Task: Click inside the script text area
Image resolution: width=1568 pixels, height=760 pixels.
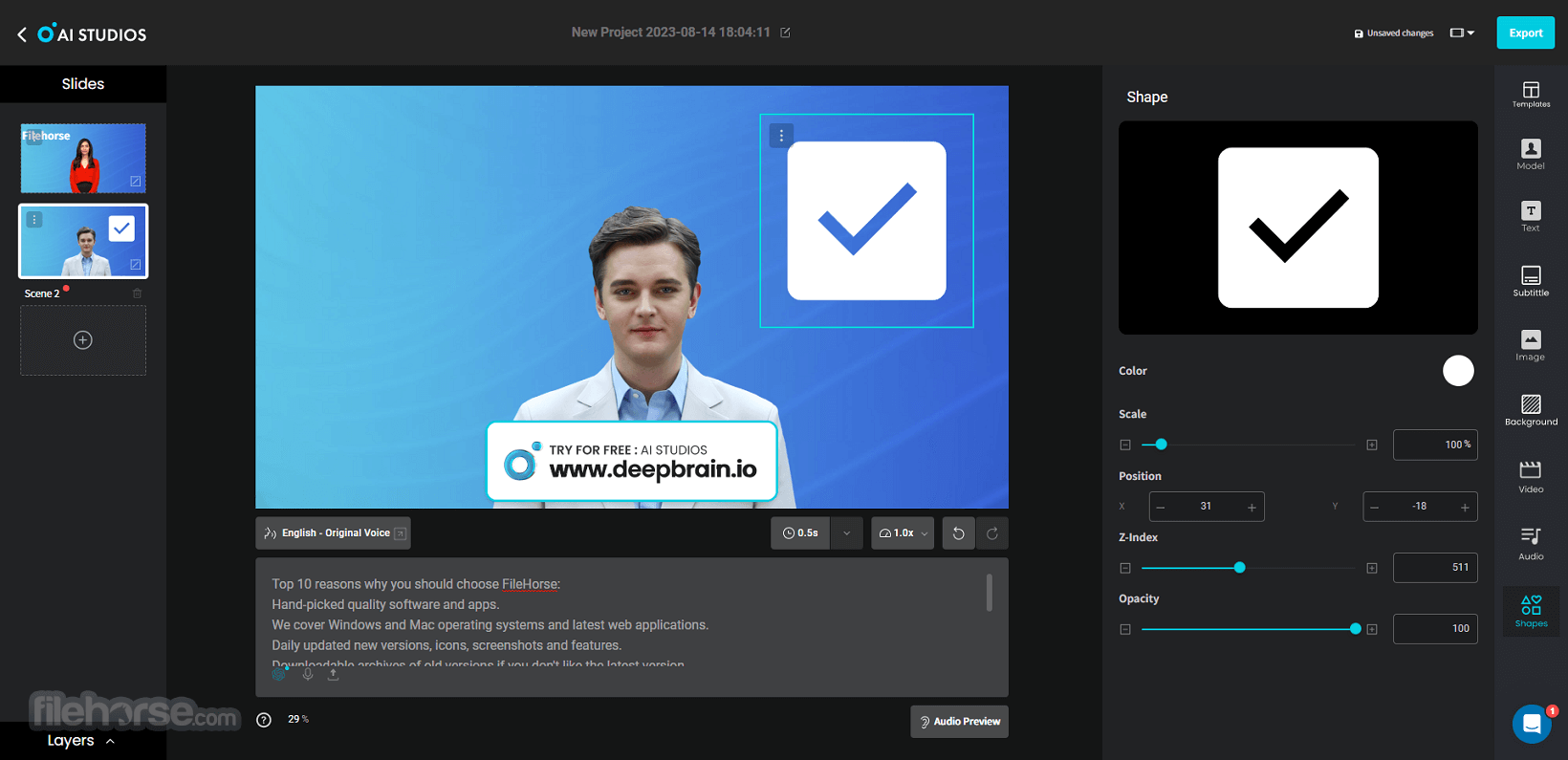Action: point(631,621)
